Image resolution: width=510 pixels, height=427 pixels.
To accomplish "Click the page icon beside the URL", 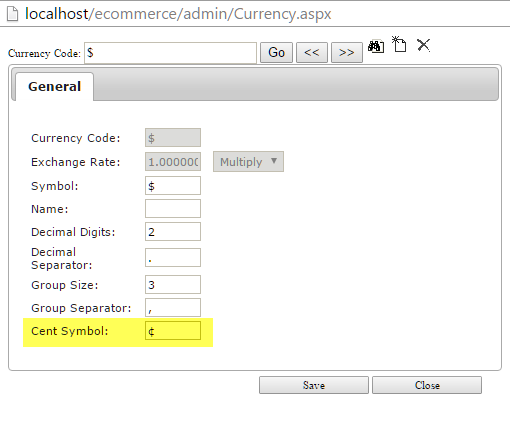I will (x=12, y=14).
